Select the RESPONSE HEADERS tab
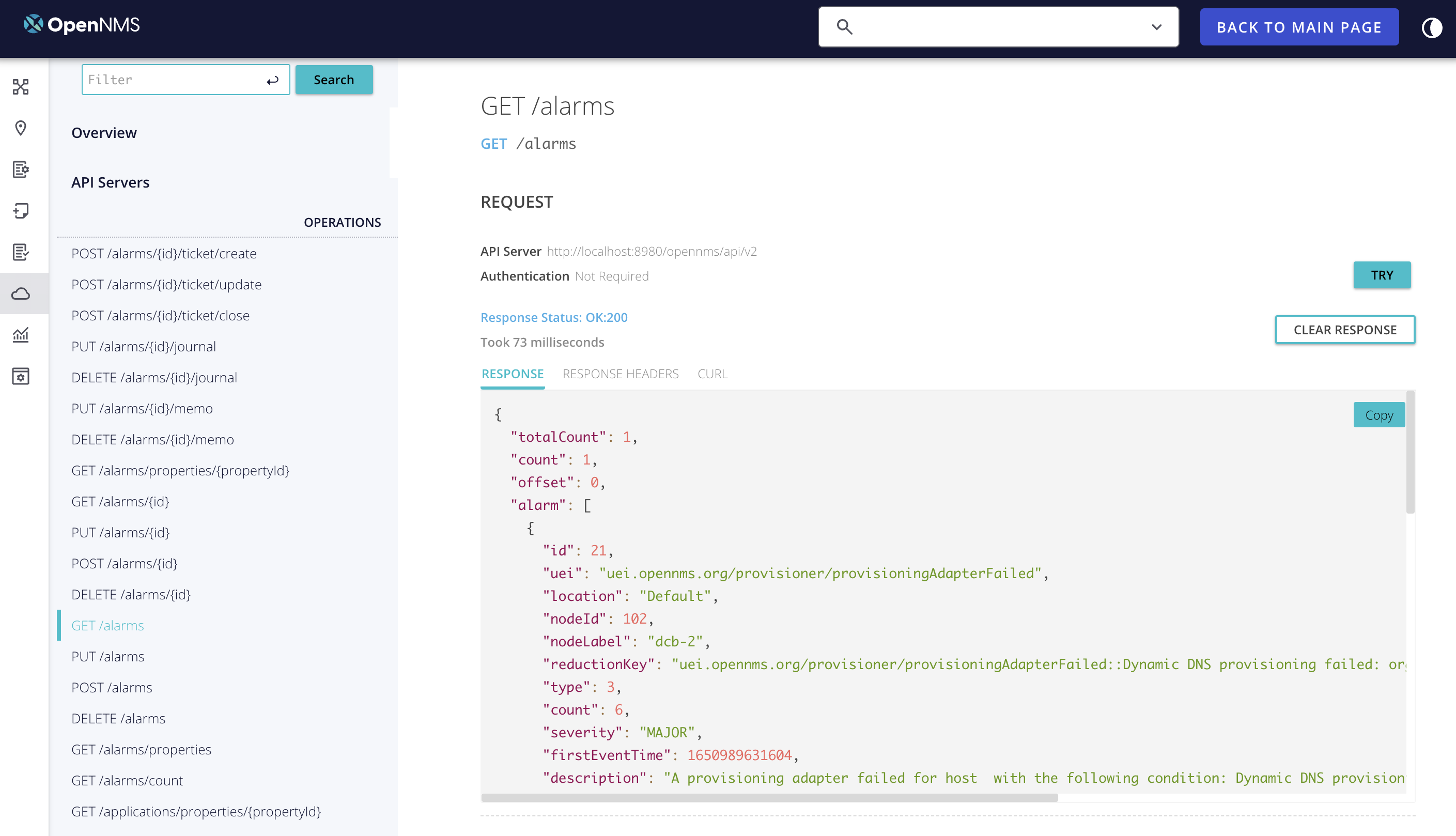 coord(620,373)
